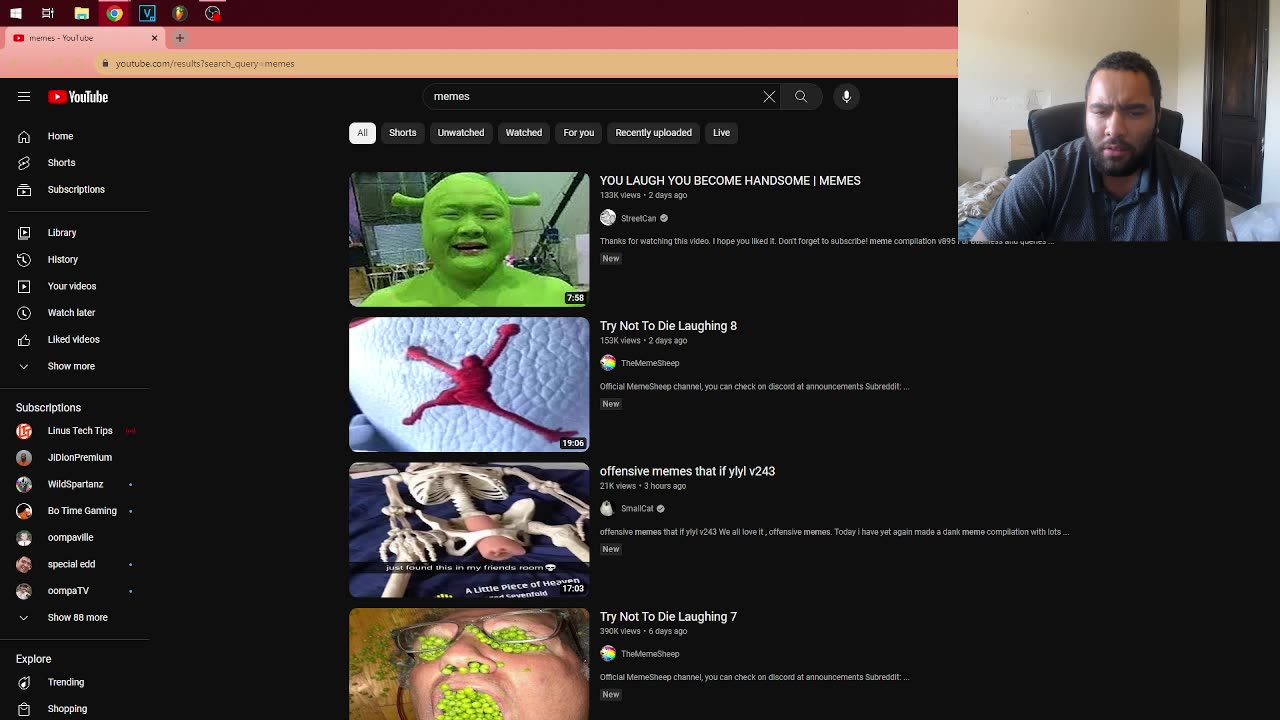
Task: Click Linus Tech Tips channel avatar
Action: tap(24, 431)
